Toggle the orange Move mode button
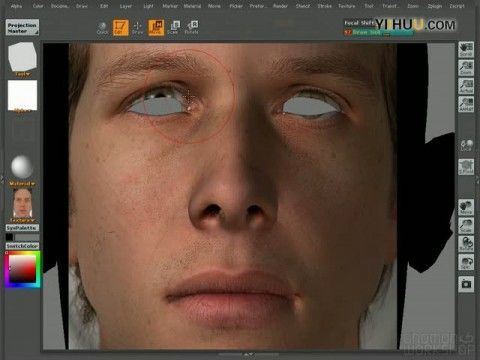 tap(156, 27)
